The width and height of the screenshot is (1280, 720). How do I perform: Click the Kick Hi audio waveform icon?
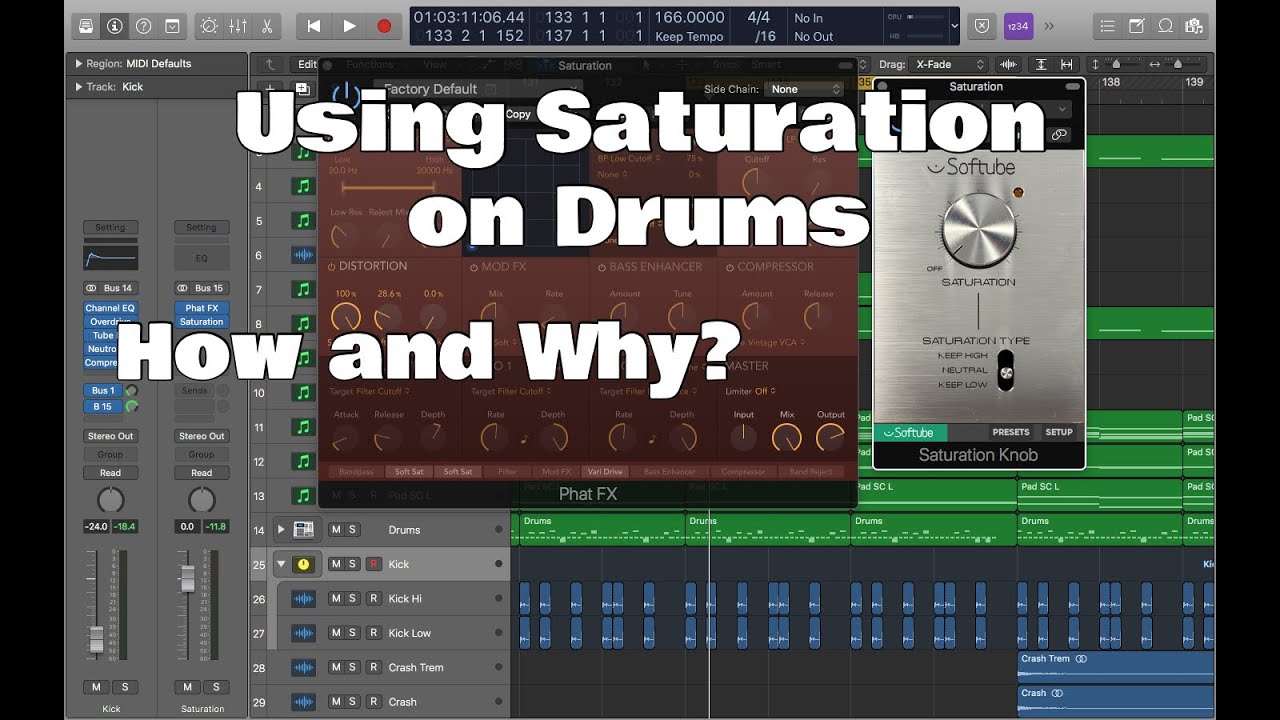[304, 599]
